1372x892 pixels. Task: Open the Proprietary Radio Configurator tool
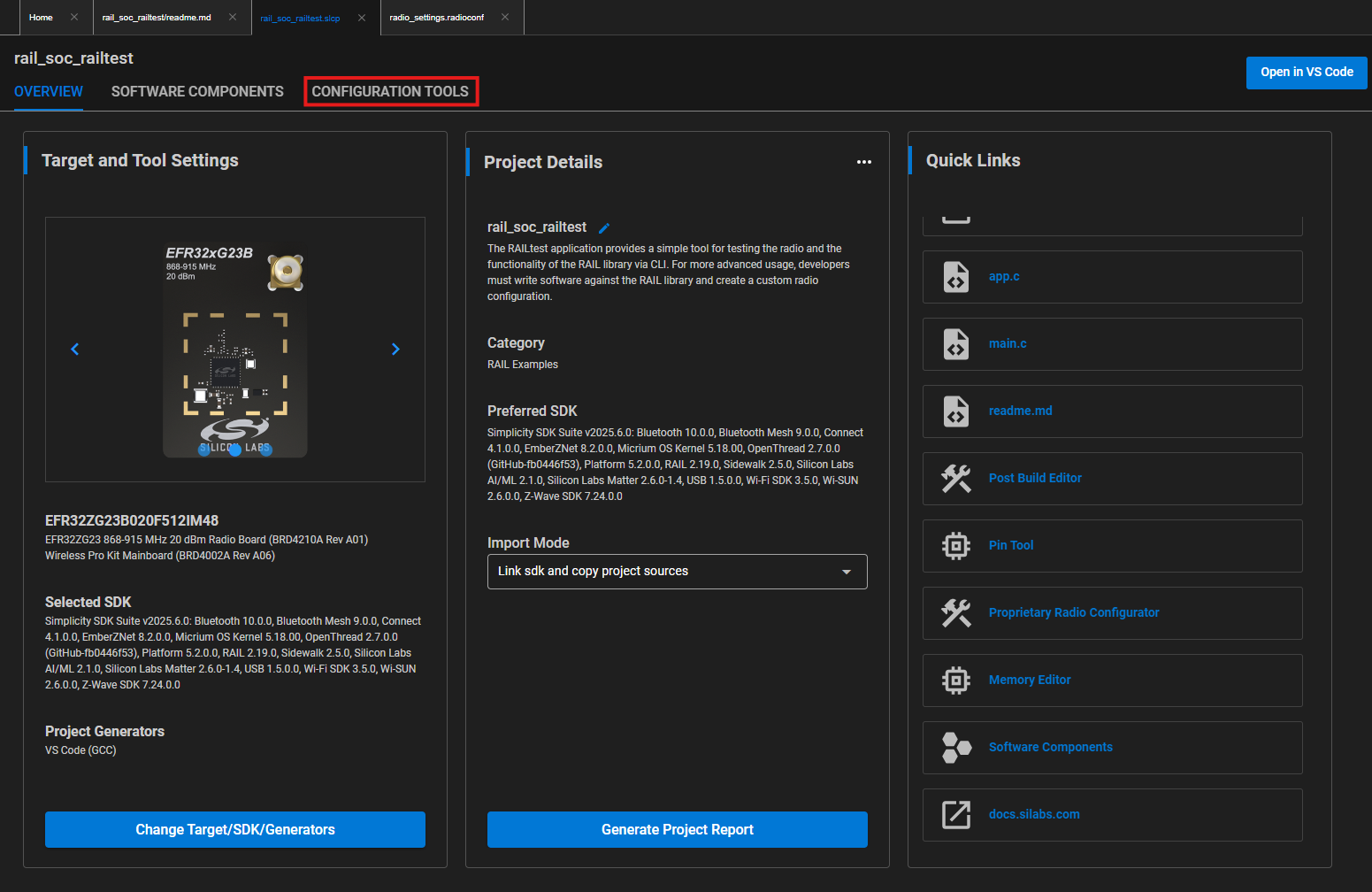(1073, 612)
